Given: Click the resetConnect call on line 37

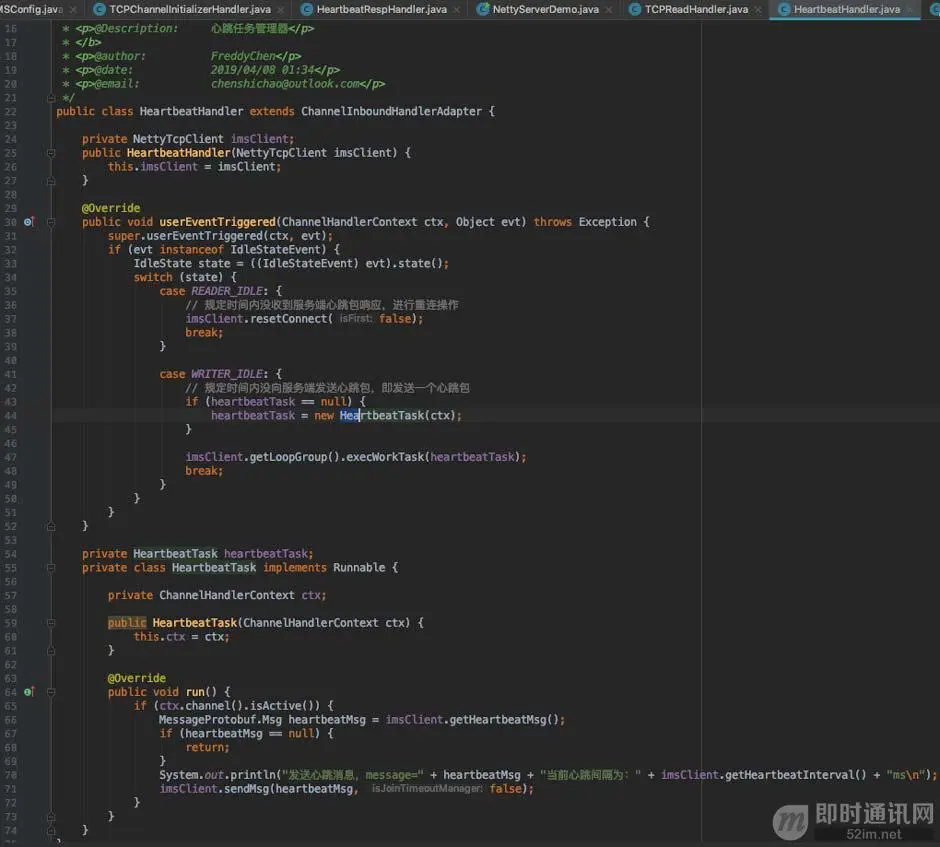Looking at the screenshot, I should click(289, 319).
